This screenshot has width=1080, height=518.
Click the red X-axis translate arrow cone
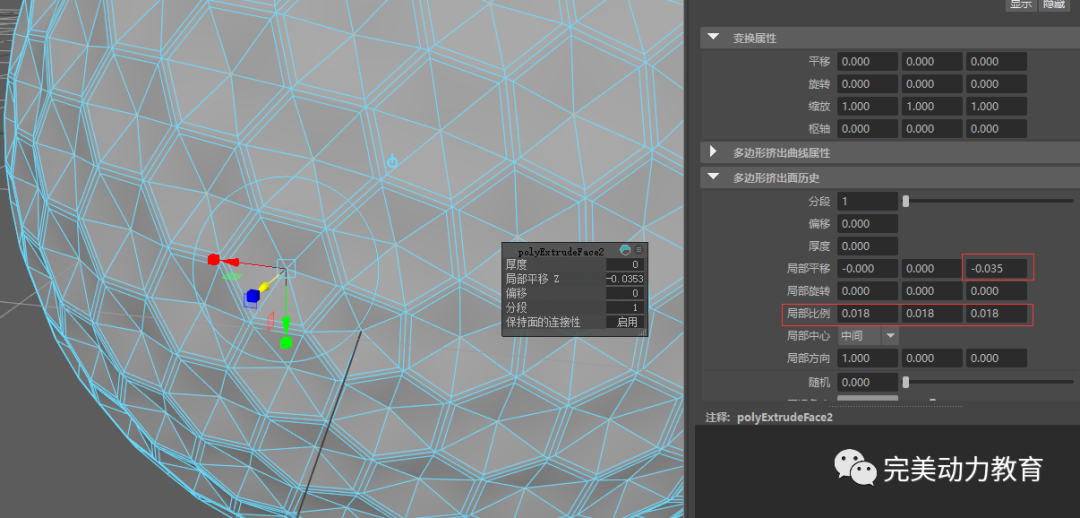[x=232, y=262]
